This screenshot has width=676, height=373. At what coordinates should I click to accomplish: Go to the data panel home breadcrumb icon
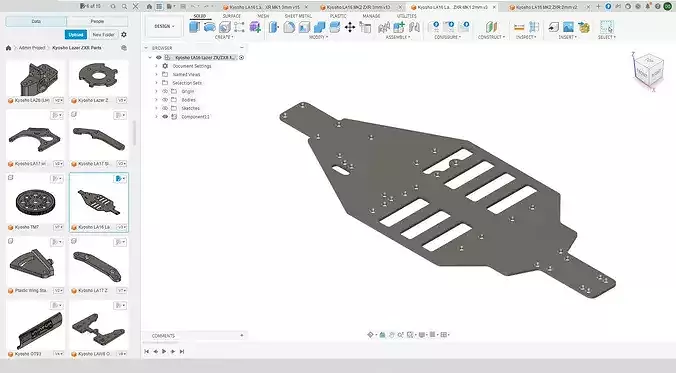pyautogui.click(x=8, y=48)
